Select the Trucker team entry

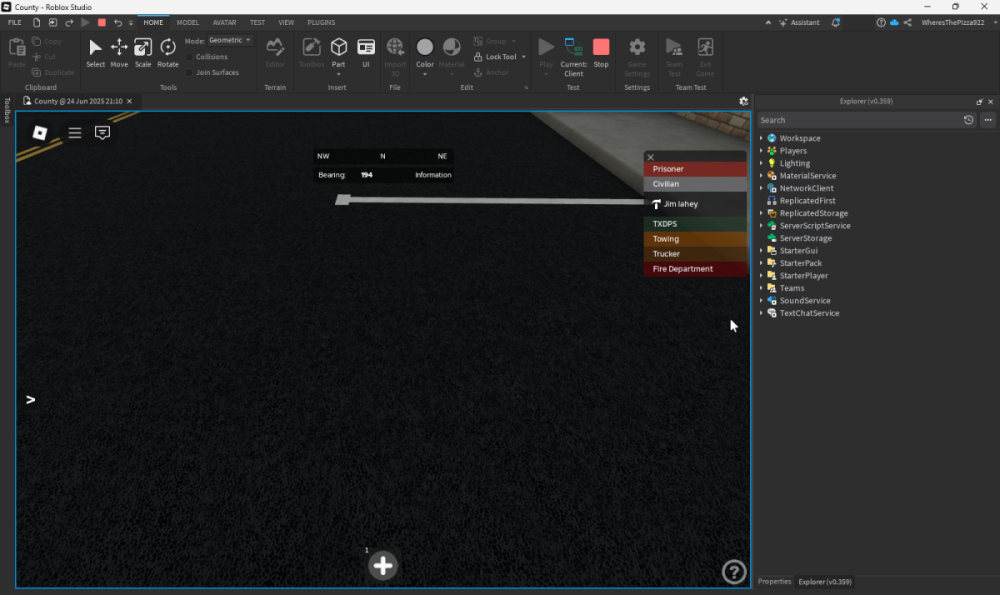tap(695, 254)
